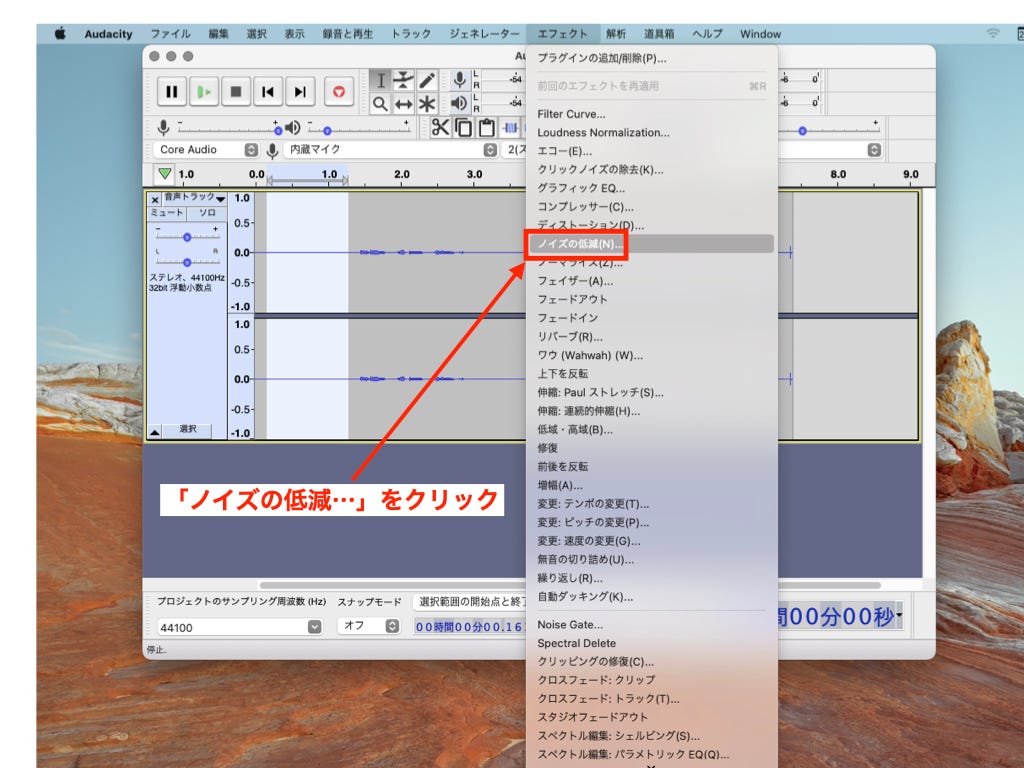Image resolution: width=1024 pixels, height=768 pixels.
Task: Open the Apple menu
Action: click(60, 34)
